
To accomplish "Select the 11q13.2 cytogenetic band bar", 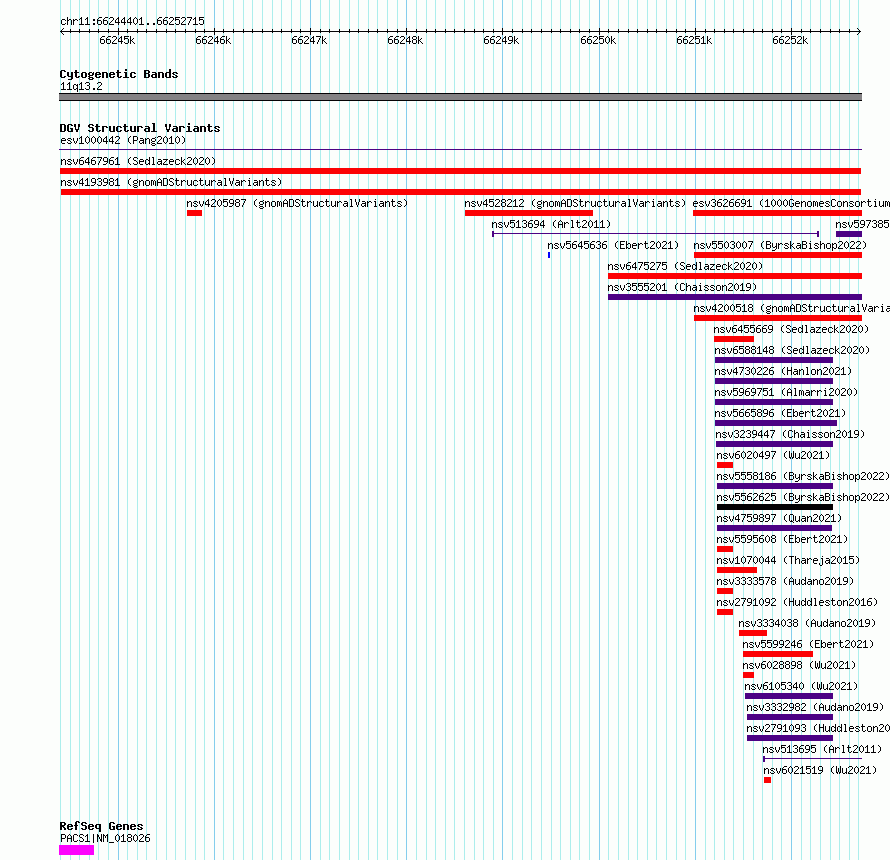I will pos(460,97).
